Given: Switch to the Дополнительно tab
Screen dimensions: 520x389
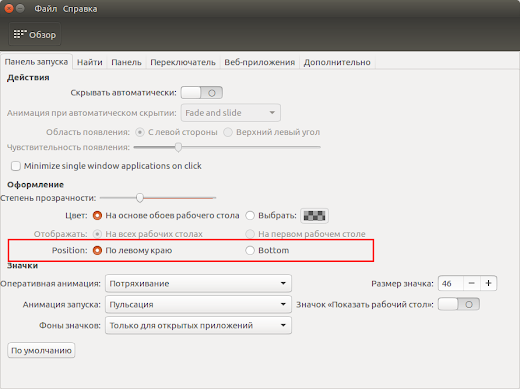Looking at the screenshot, I should (337, 62).
